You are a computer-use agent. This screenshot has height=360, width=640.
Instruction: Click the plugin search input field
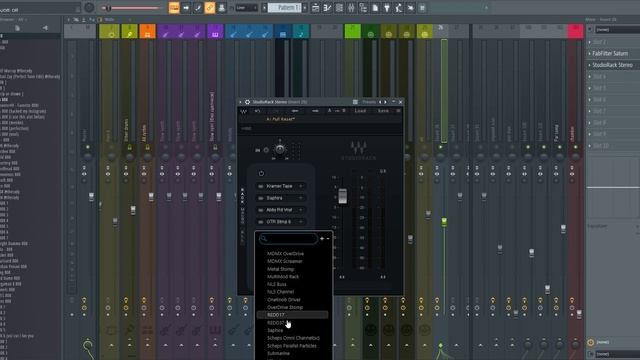[x=289, y=239]
